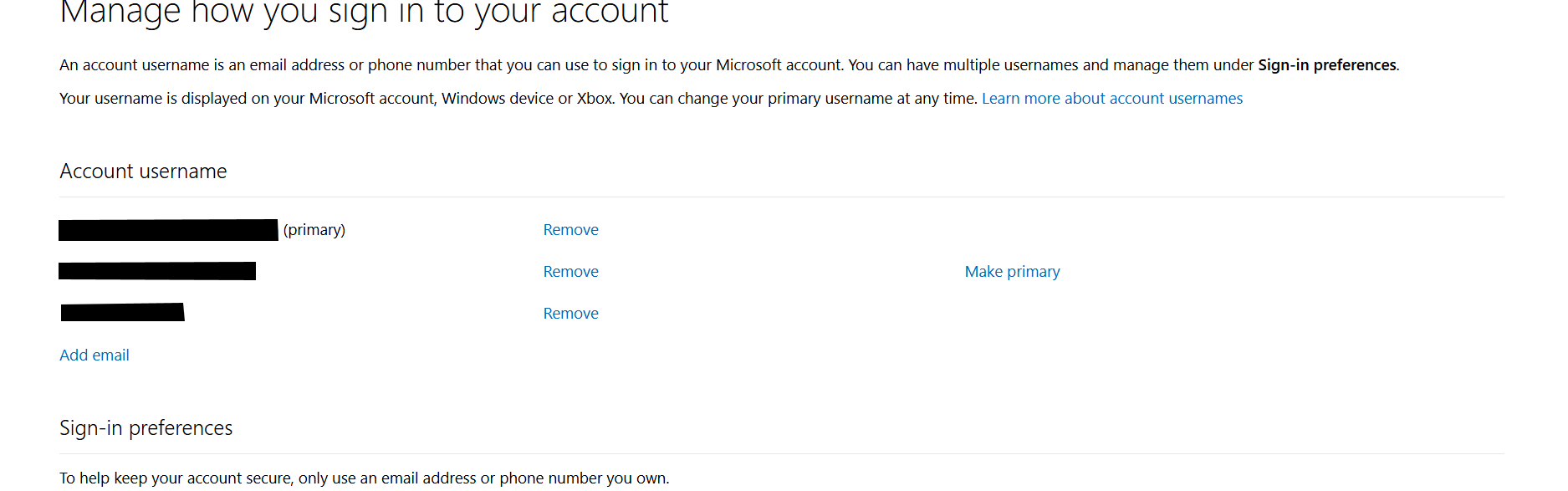Screen dimensions: 1568x491
Task: Select the (primary) label text
Action: (314, 230)
